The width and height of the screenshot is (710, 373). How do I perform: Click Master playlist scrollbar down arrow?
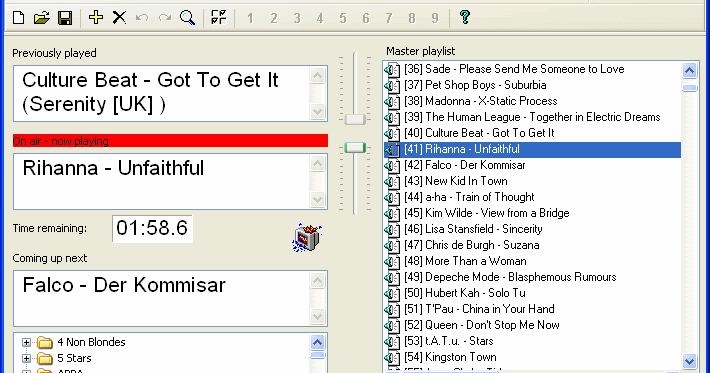tap(690, 361)
